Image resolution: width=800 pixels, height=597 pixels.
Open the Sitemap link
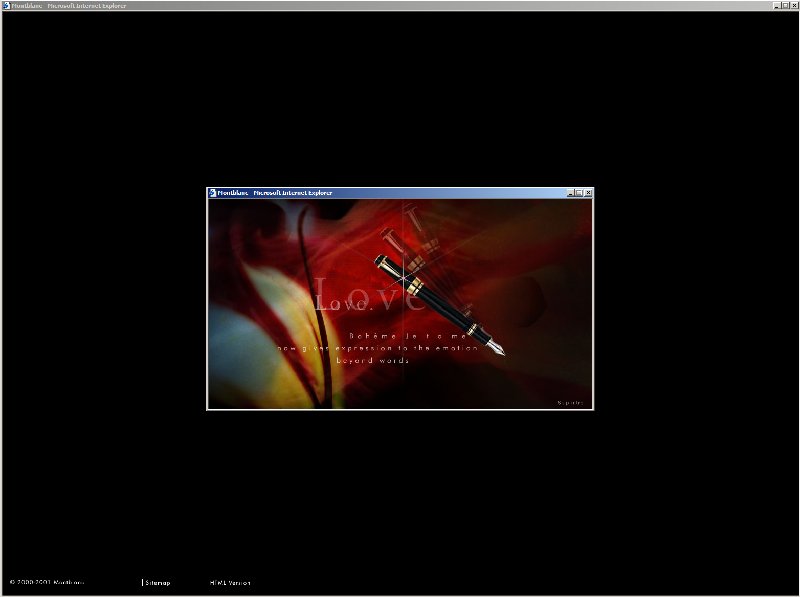coord(157,582)
